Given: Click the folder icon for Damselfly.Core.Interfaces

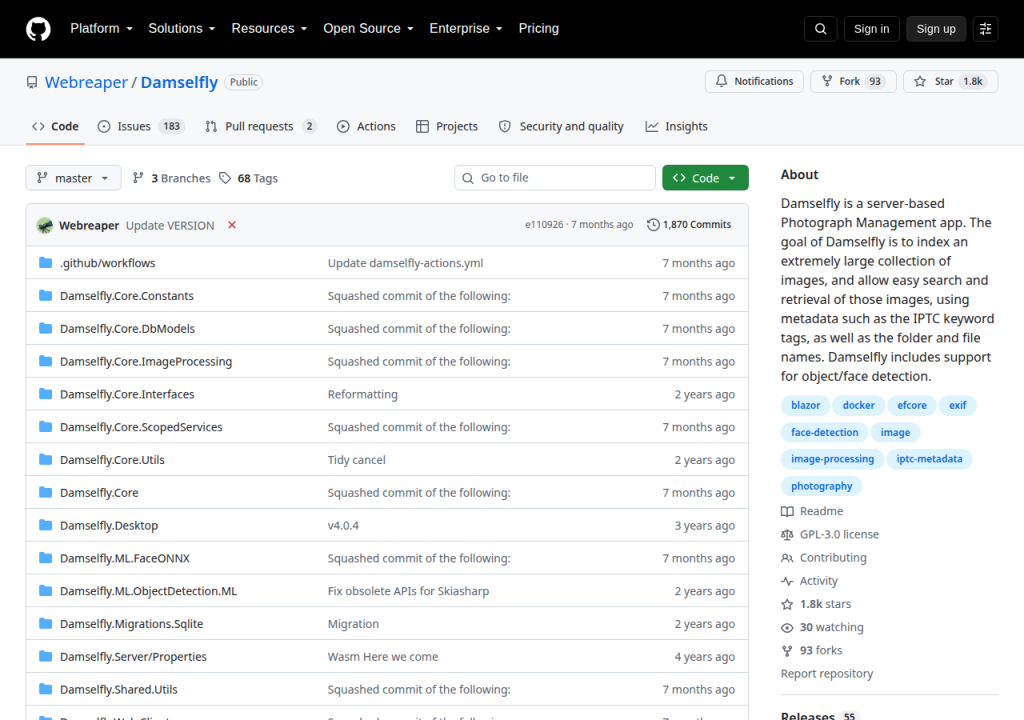Looking at the screenshot, I should pyautogui.click(x=45, y=394).
